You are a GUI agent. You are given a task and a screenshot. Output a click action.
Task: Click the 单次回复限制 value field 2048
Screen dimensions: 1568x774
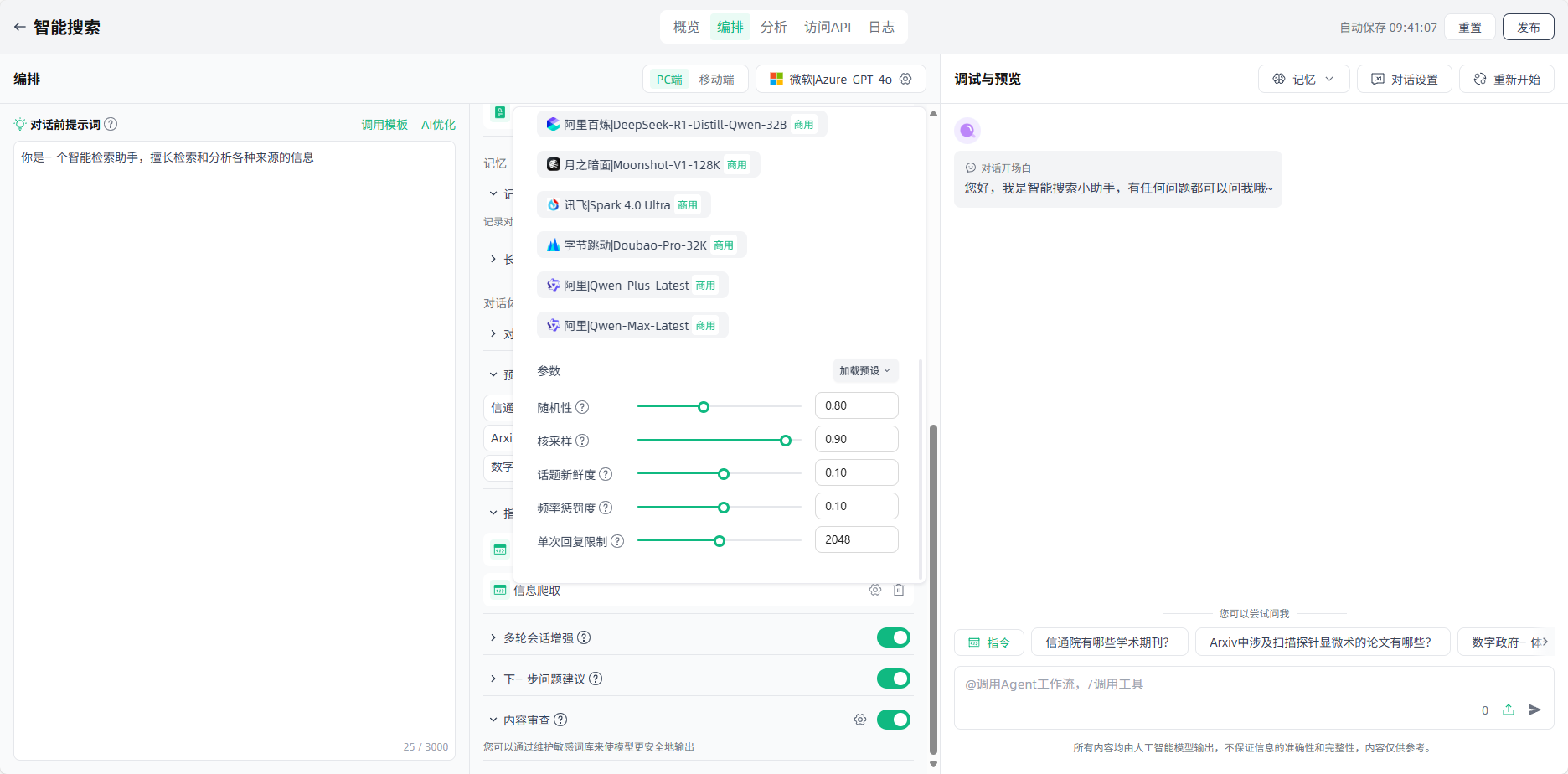857,539
